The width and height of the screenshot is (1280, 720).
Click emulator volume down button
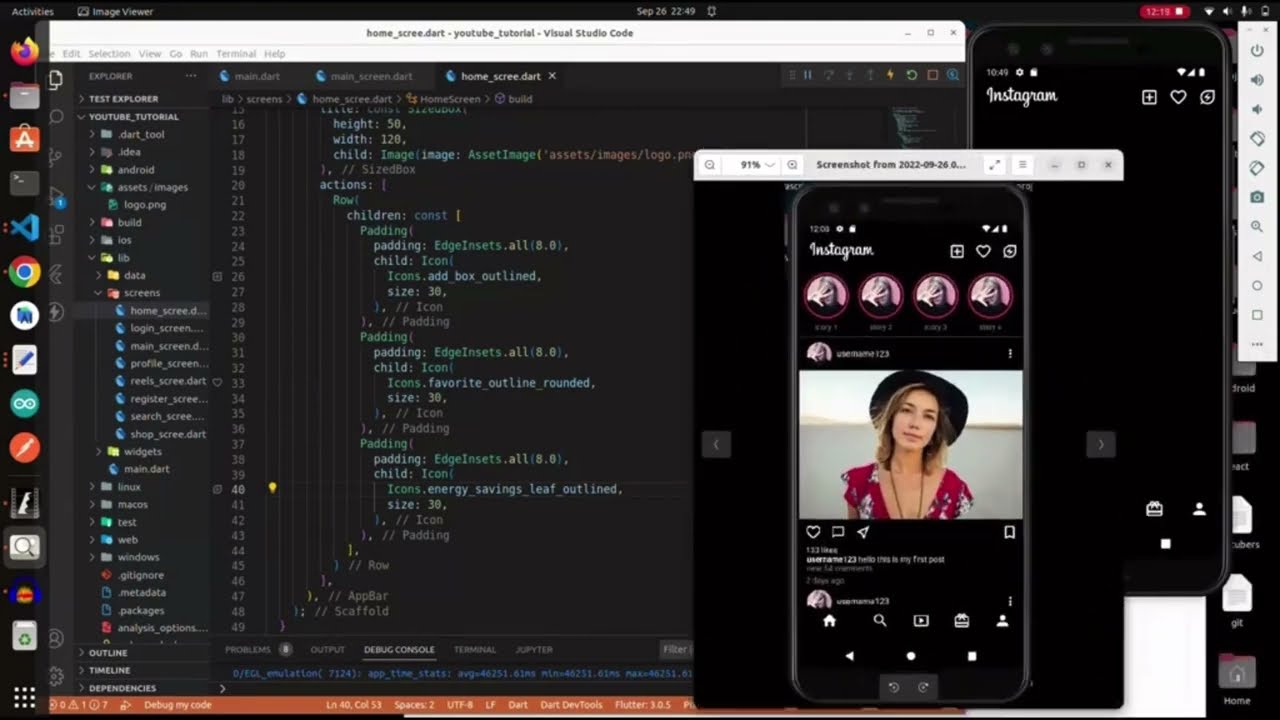coord(1257,110)
